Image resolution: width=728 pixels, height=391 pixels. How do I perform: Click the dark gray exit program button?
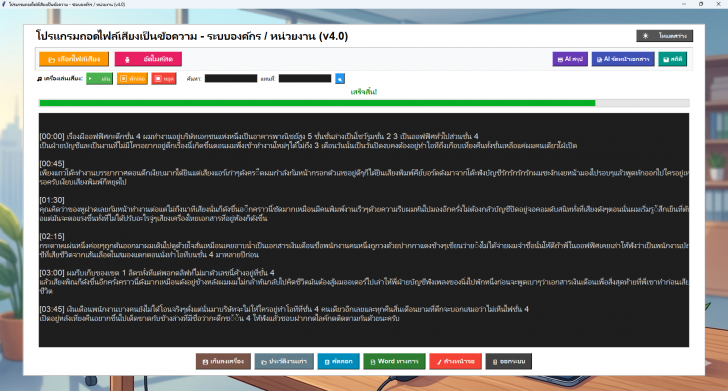509,361
